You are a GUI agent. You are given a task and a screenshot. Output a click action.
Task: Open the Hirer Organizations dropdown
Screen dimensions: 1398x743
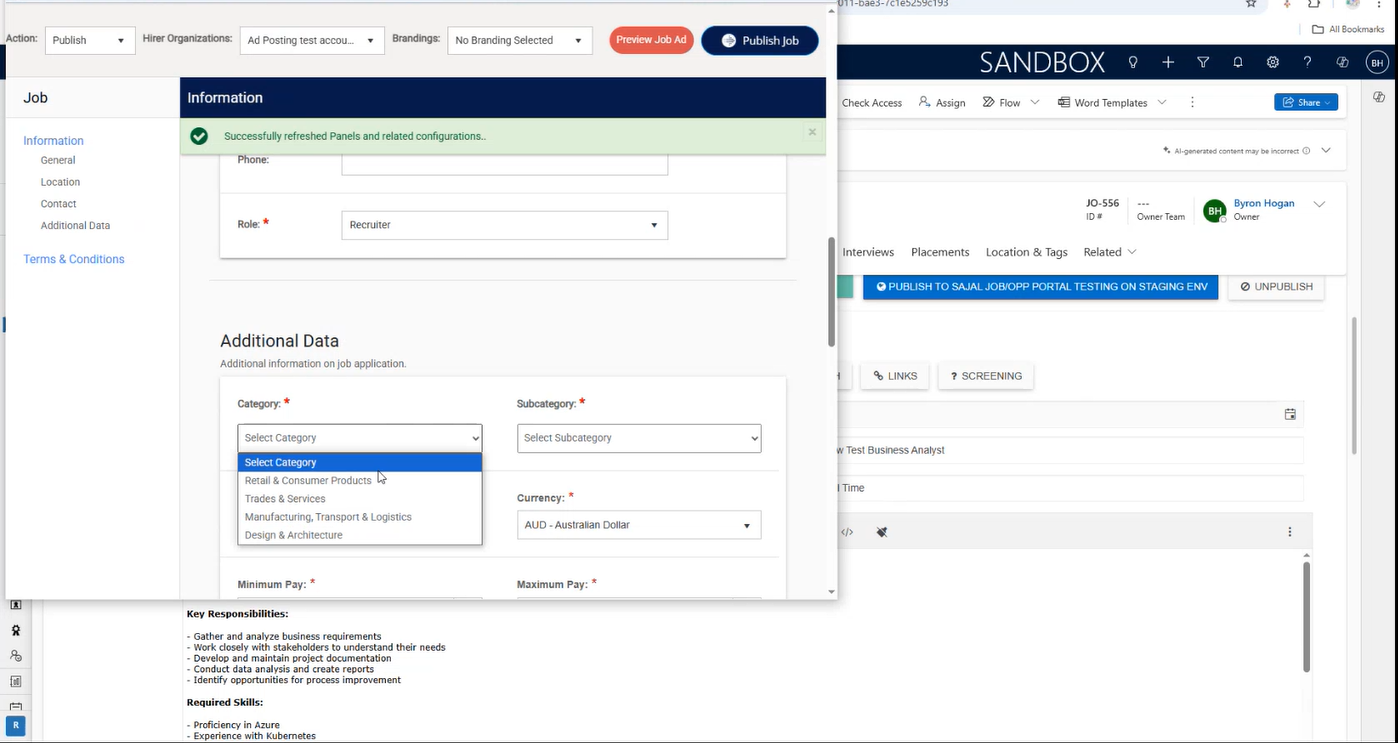click(312, 40)
